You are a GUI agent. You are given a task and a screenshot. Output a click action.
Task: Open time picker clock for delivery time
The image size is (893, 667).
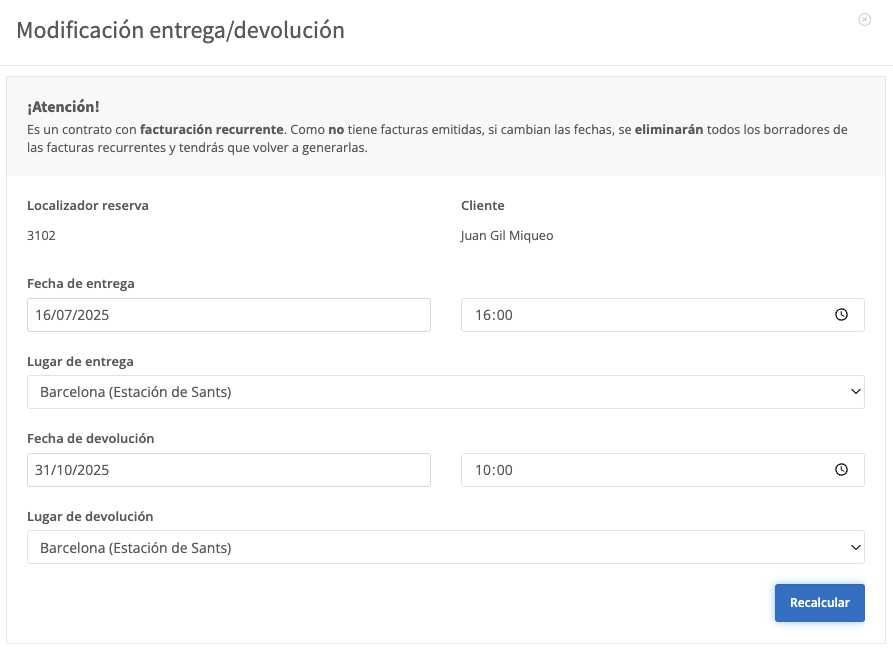[x=841, y=314]
